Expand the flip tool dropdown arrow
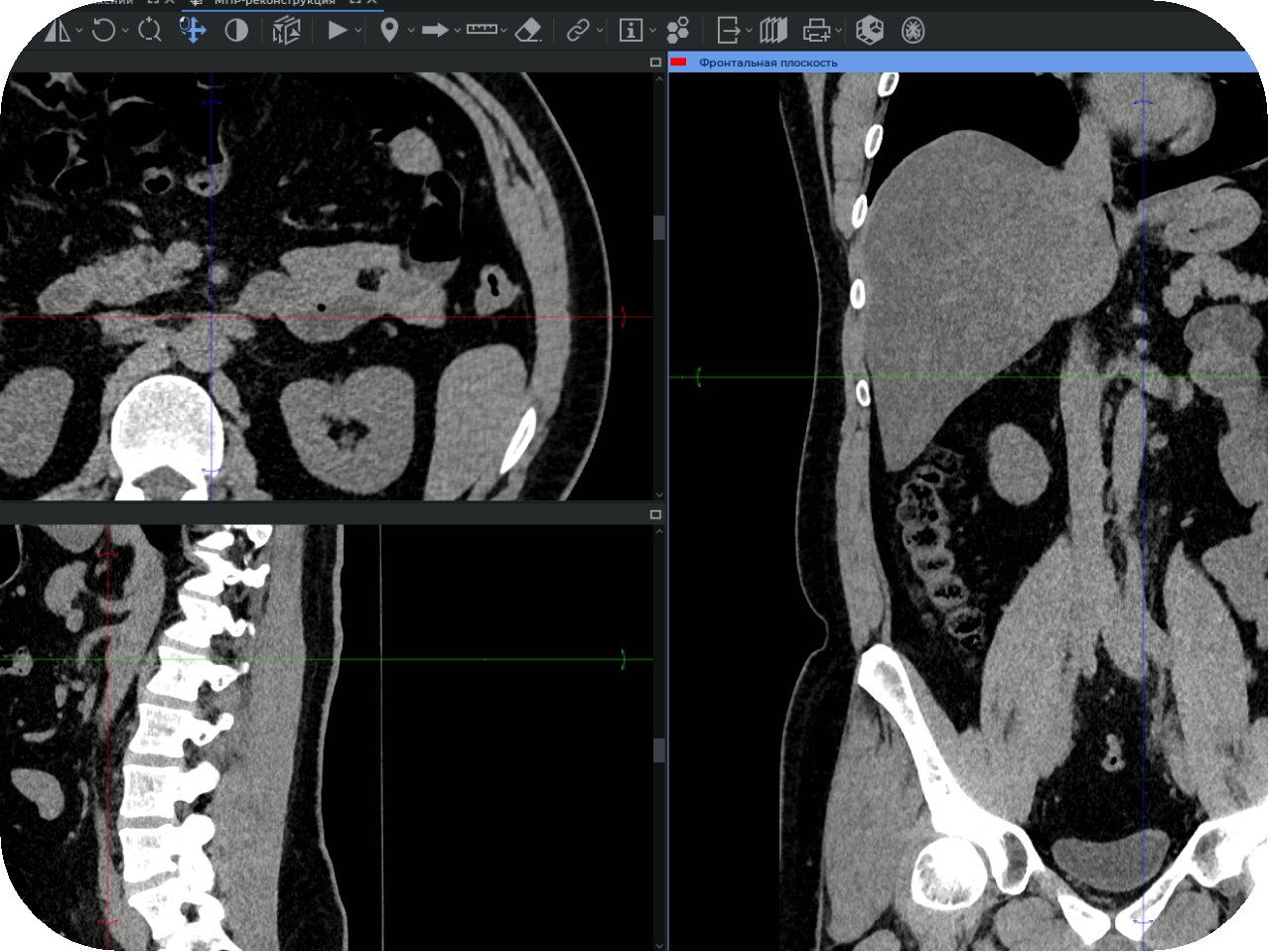The width and height of the screenshot is (1269, 952). 79,31
